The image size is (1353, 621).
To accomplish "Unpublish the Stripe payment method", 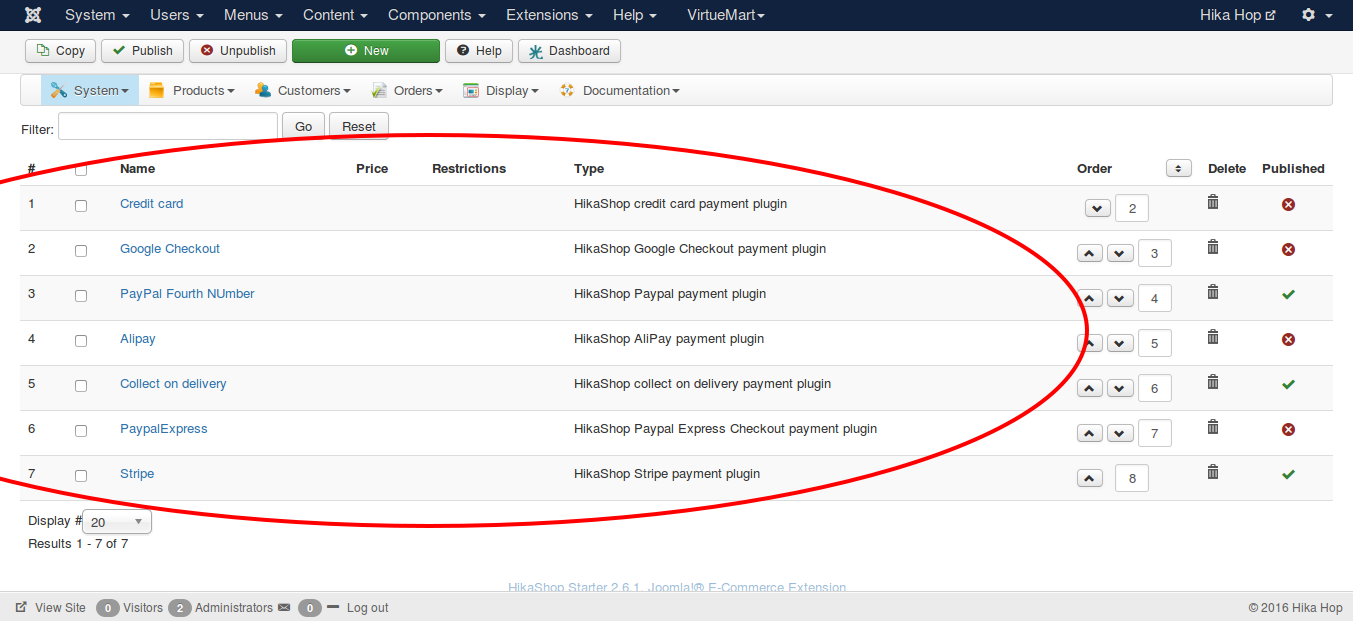I will pos(1288,474).
